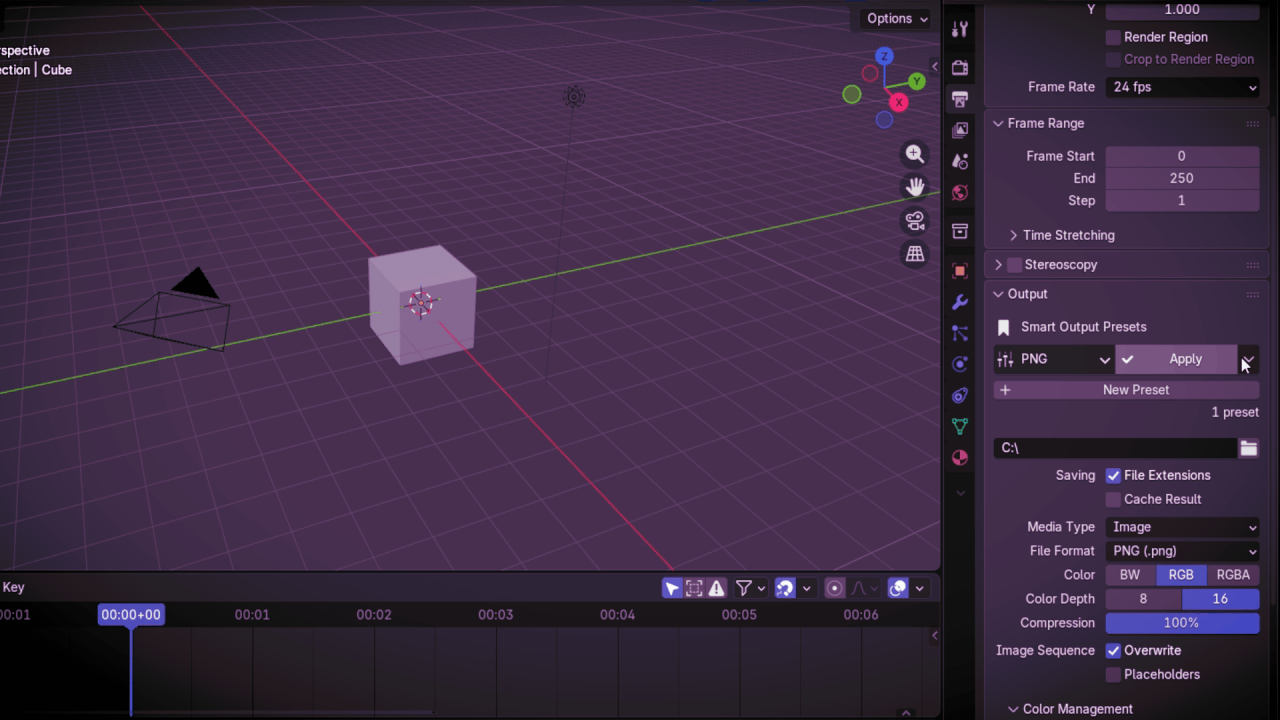This screenshot has height=720, width=1280.
Task: Enable the Cache Result checkbox
Action: (x=1113, y=499)
